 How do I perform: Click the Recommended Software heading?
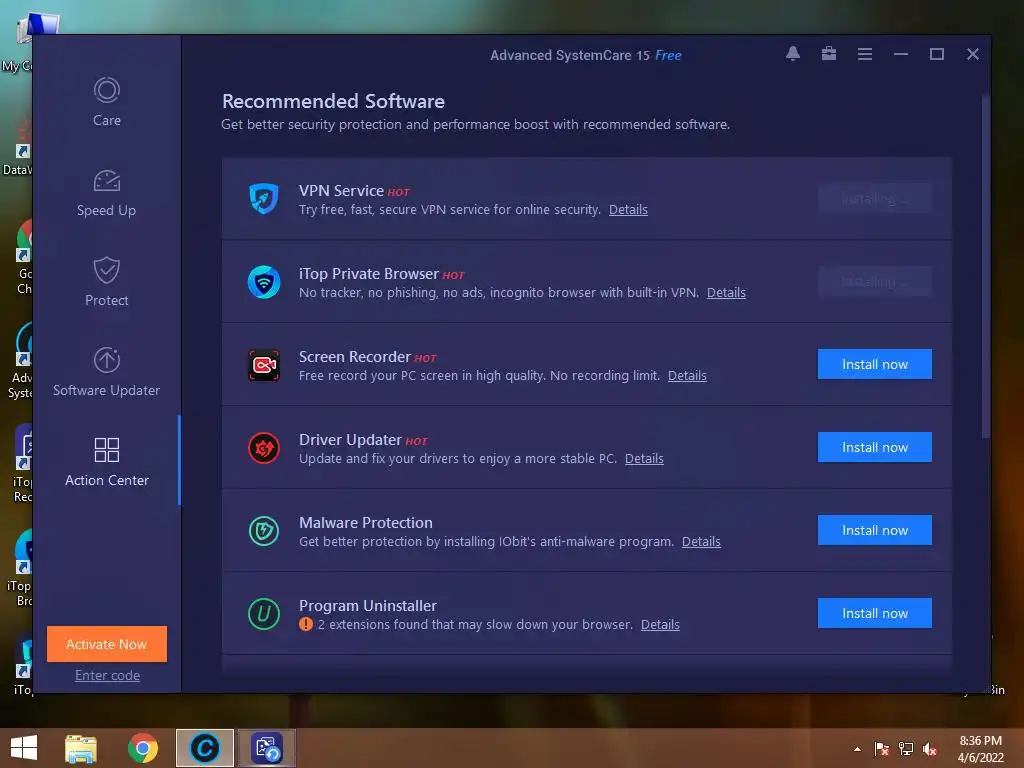pyautogui.click(x=333, y=101)
